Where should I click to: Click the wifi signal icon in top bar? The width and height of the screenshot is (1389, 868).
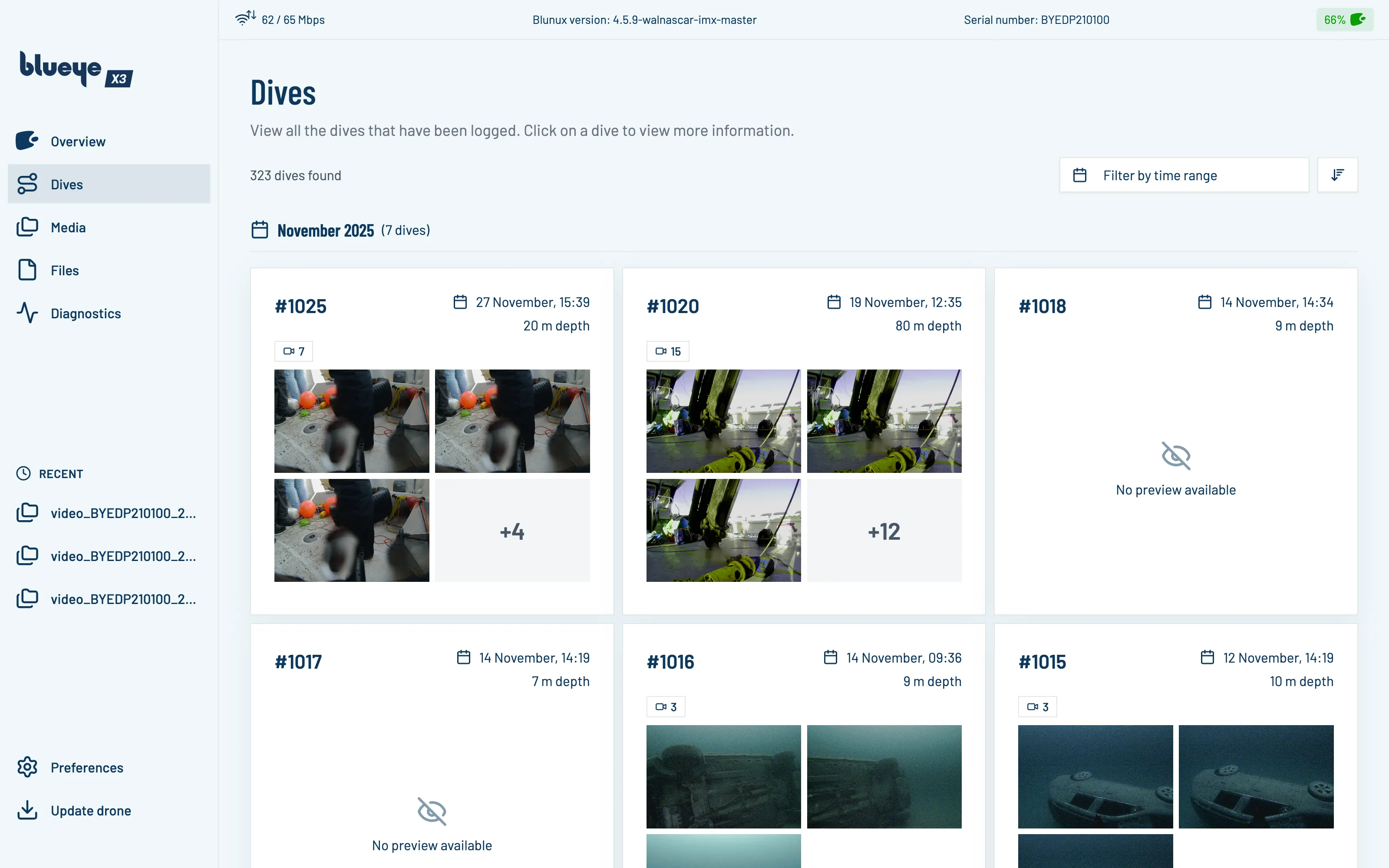click(245, 18)
